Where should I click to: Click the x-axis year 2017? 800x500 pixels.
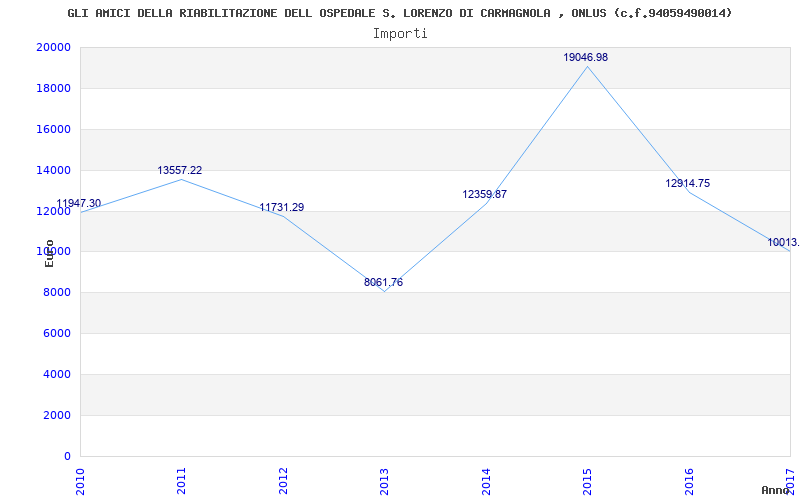[x=790, y=481]
